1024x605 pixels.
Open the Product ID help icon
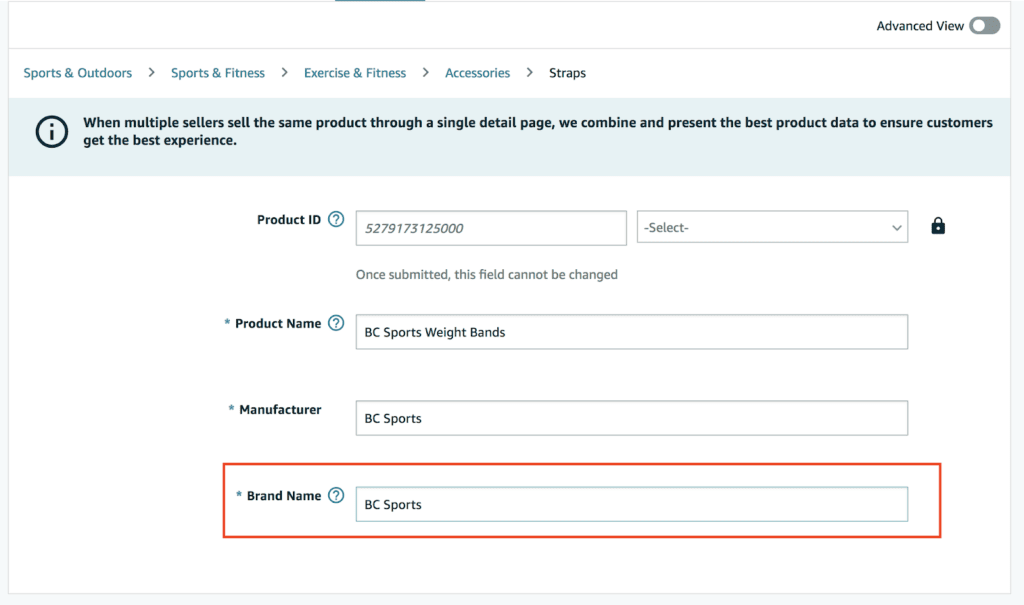coord(336,220)
